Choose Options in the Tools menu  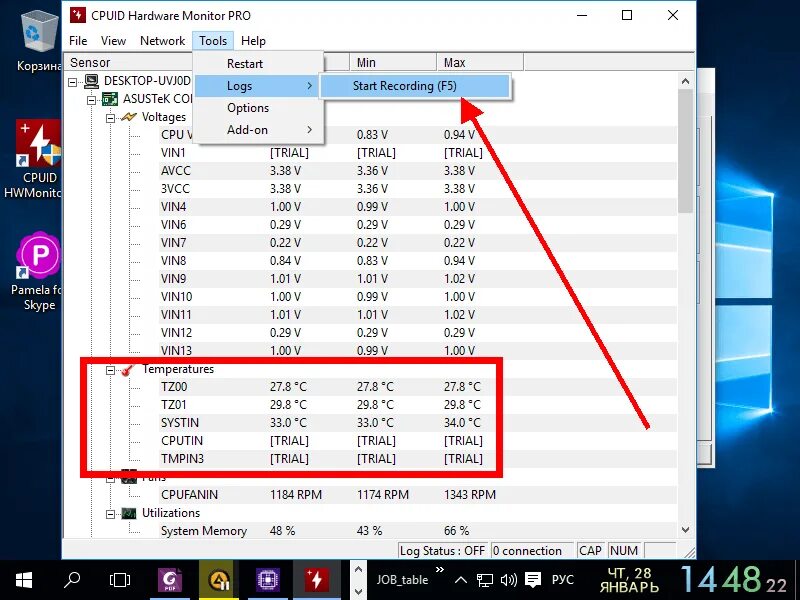click(259, 108)
